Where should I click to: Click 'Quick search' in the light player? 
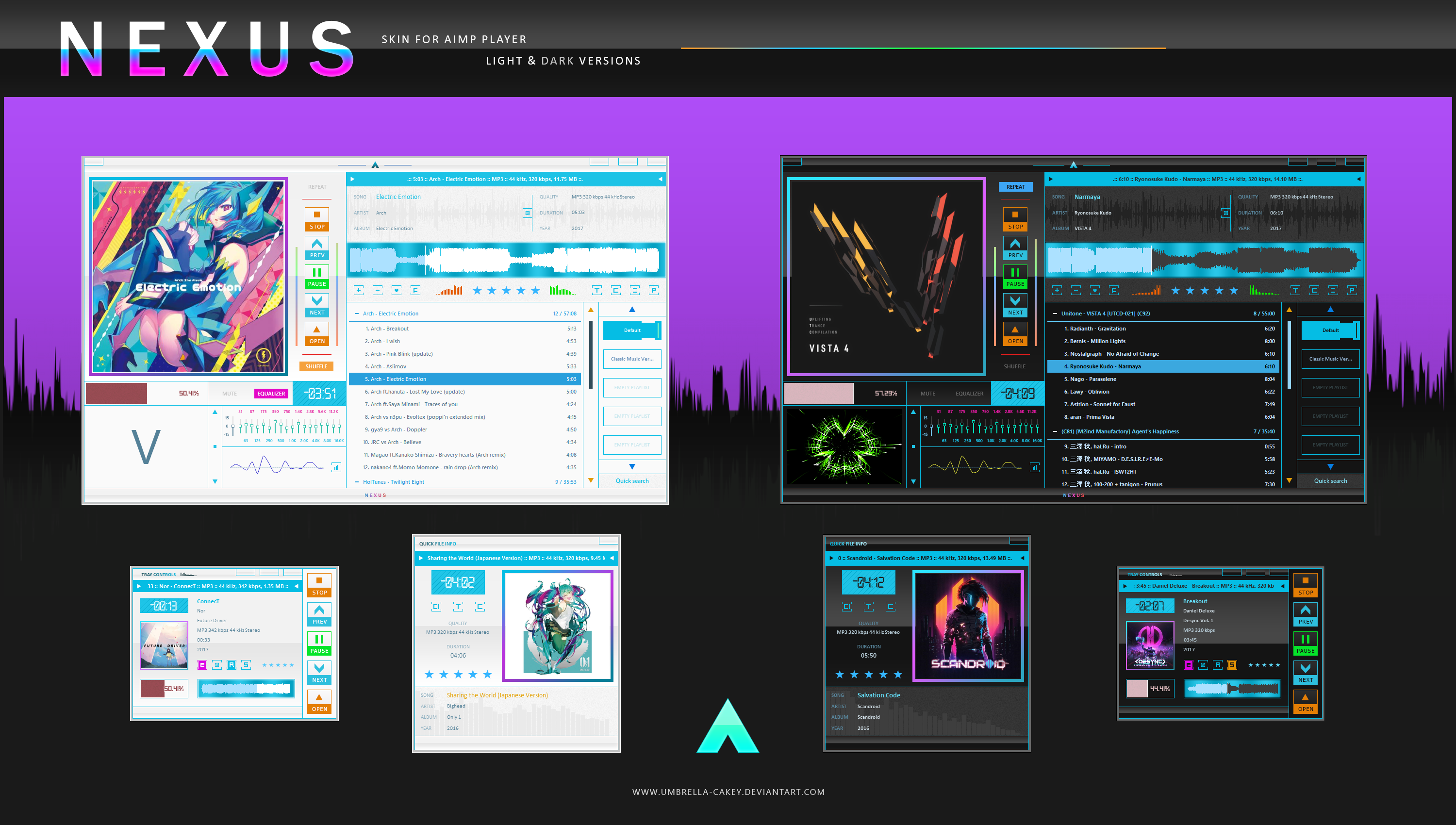pyautogui.click(x=632, y=481)
